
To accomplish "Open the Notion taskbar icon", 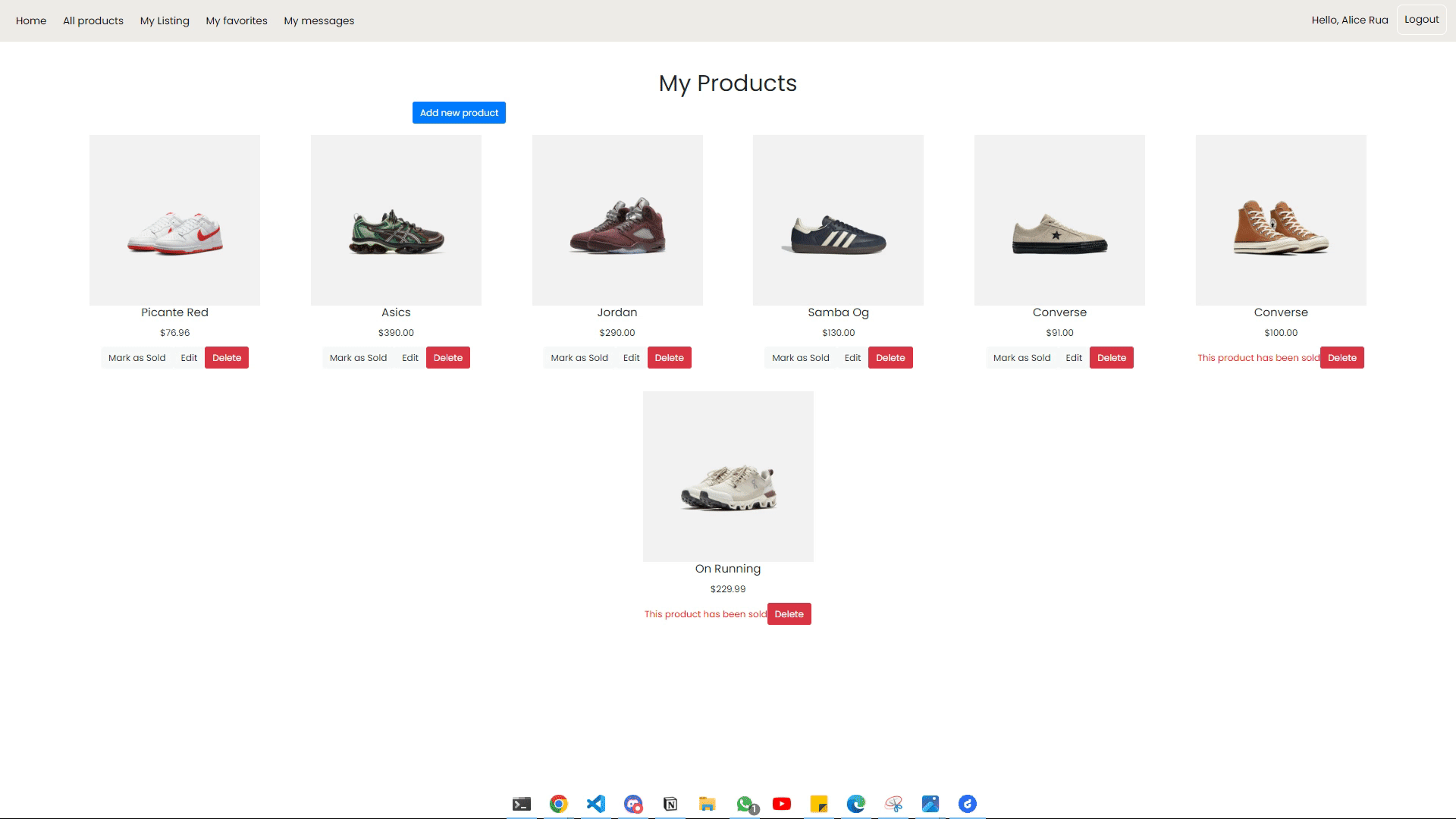I will pyautogui.click(x=670, y=804).
